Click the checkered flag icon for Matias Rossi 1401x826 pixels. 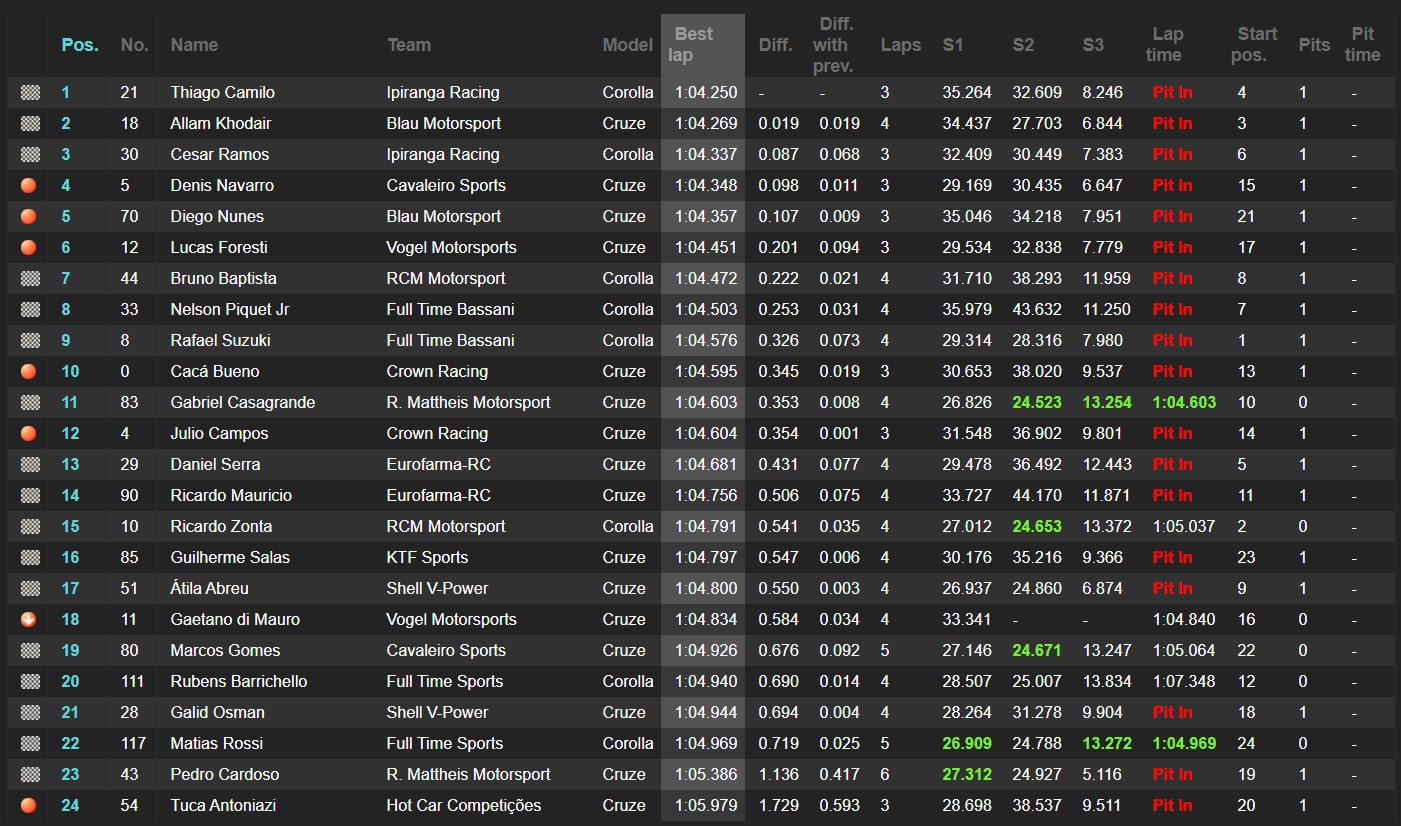click(30, 743)
